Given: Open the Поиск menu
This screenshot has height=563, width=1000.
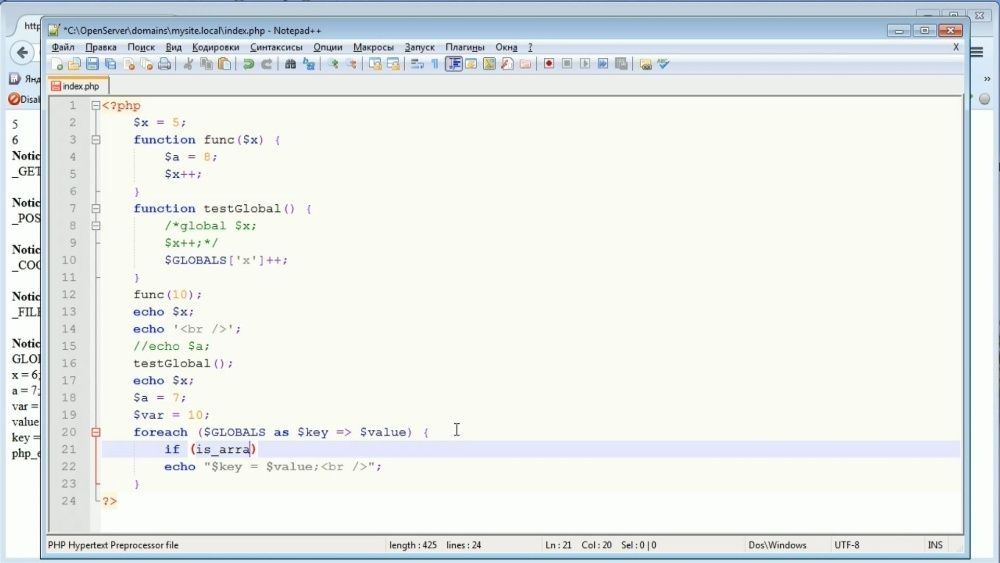Looking at the screenshot, I should point(141,47).
